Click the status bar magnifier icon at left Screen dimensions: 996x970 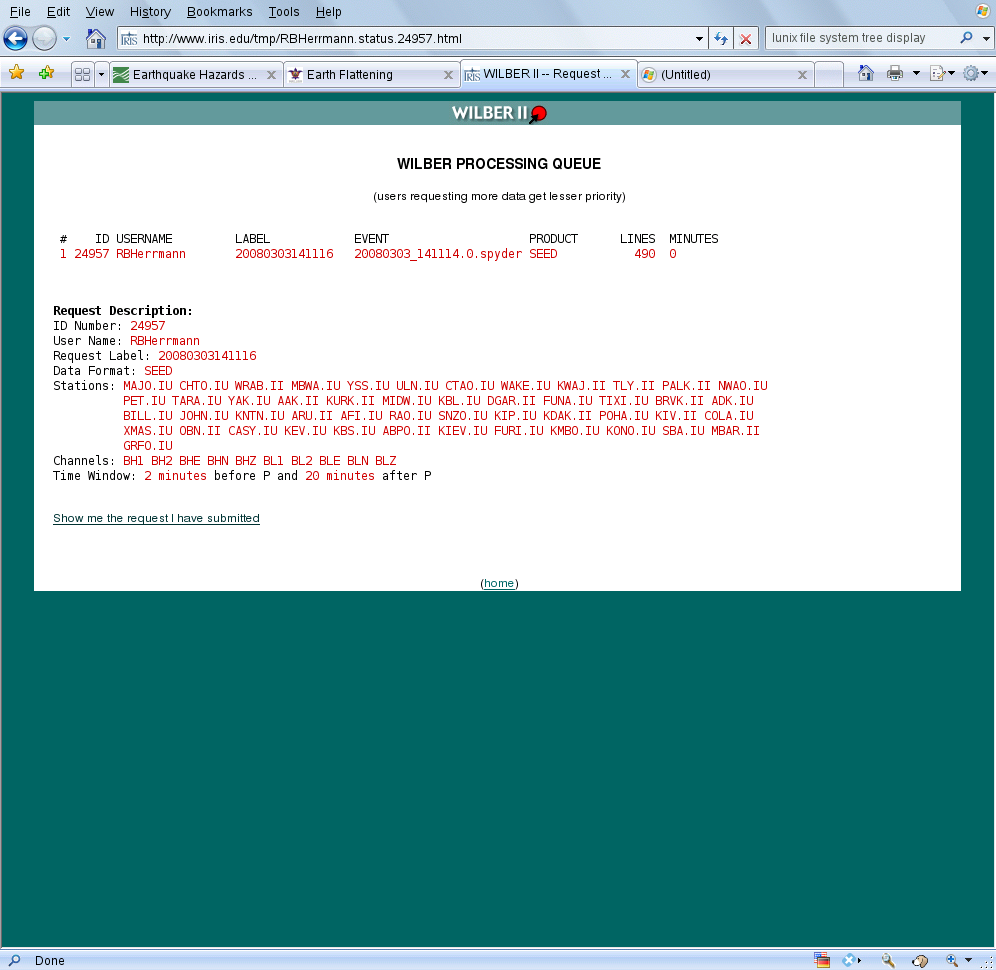(x=14, y=960)
